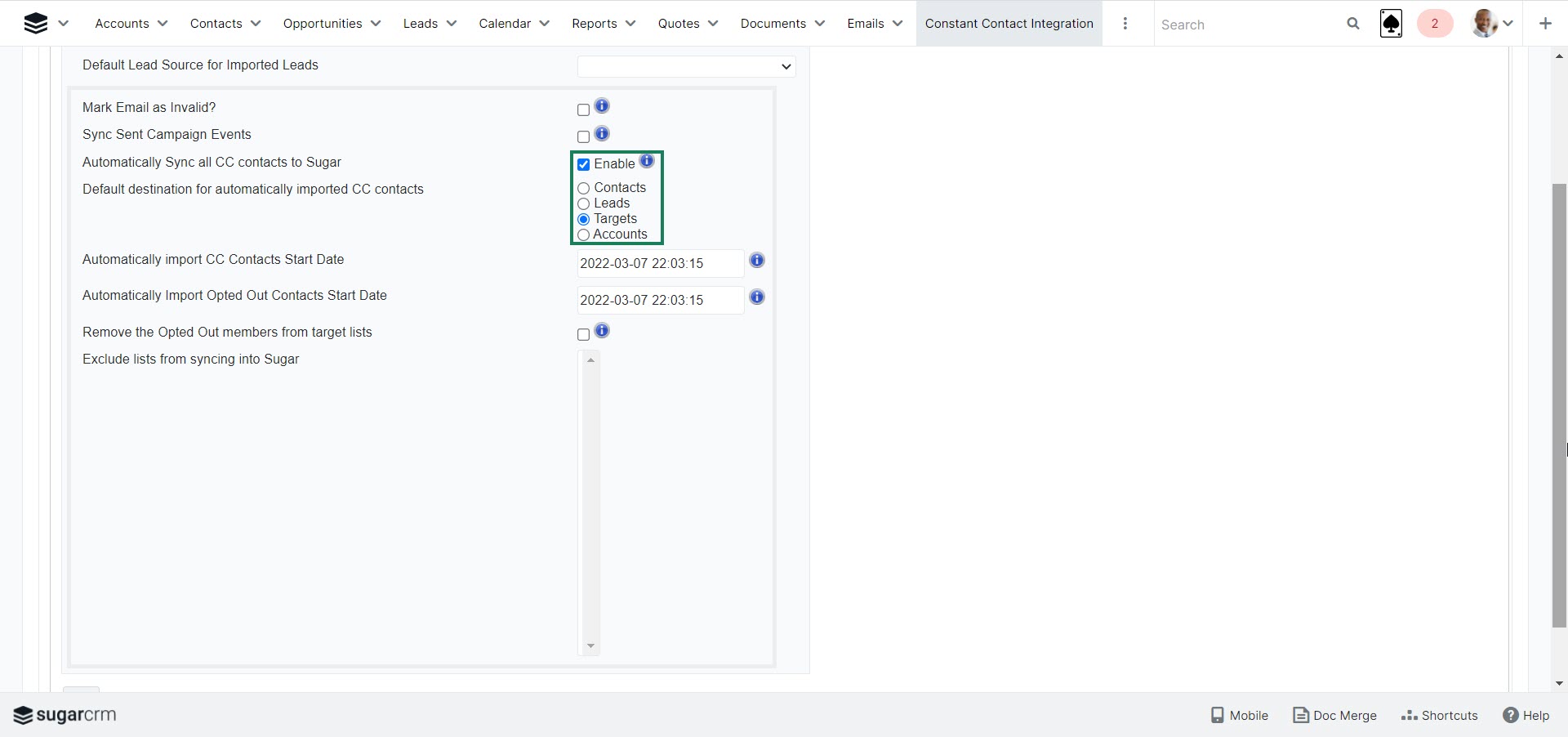Click page scrollbar down arrow
1568x737 pixels.
point(1559,684)
